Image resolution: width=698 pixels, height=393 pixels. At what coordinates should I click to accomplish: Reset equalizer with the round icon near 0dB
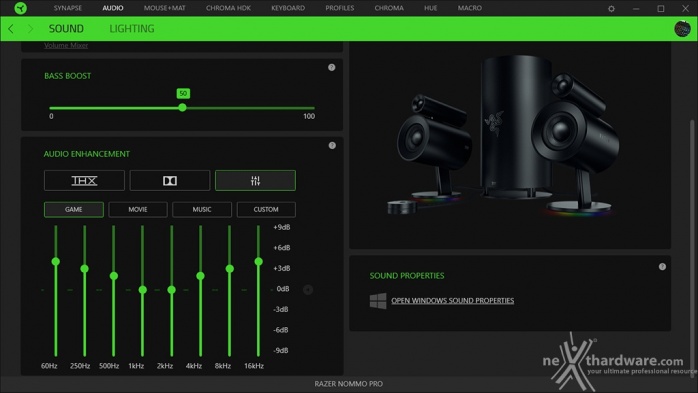click(x=308, y=290)
